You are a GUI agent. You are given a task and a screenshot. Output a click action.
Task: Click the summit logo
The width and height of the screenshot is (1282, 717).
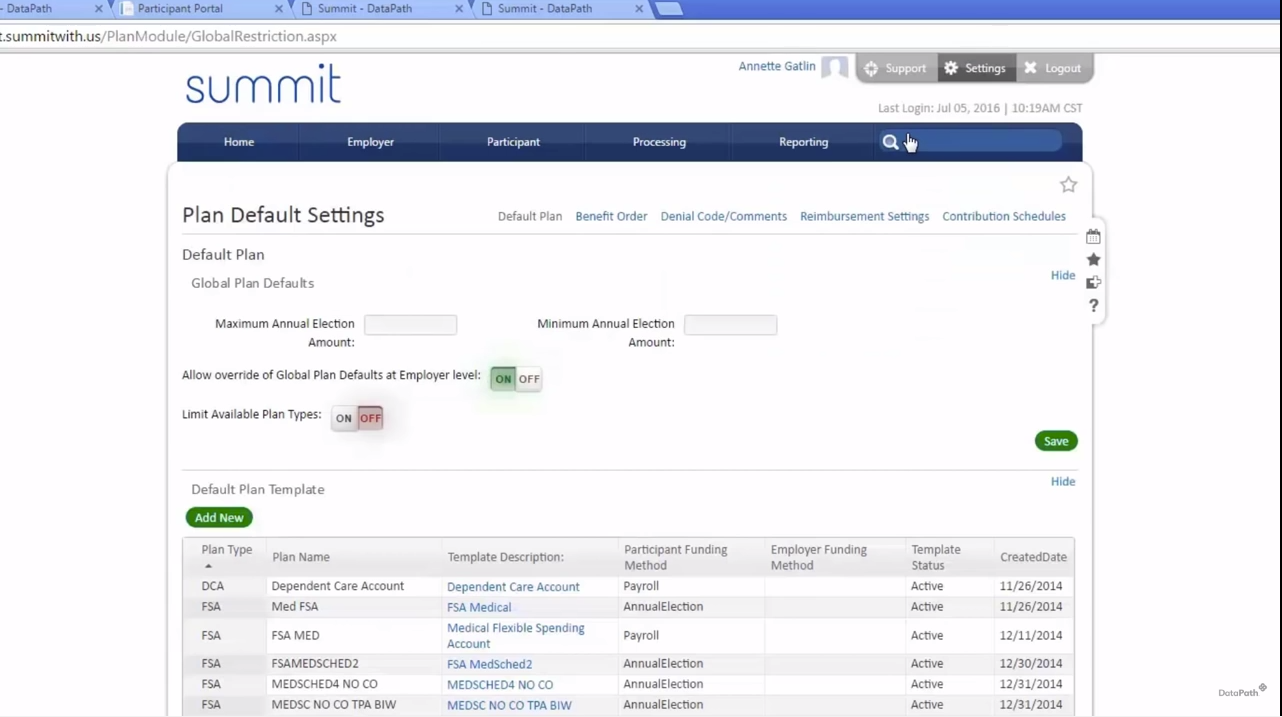tap(263, 84)
